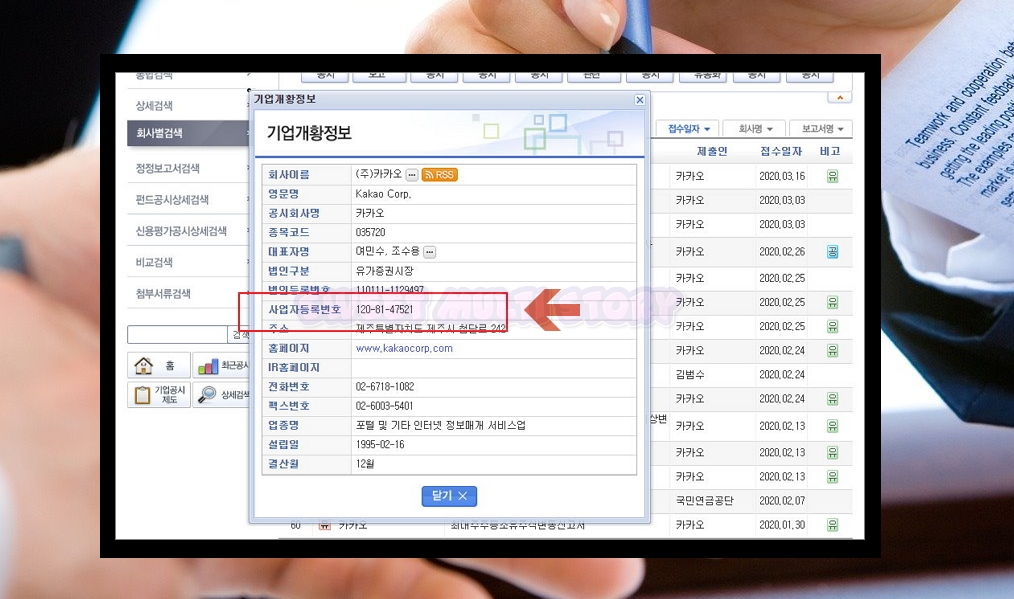The width and height of the screenshot is (1014, 599).
Task: Click the 공시회사명 value 카카오
Action: point(370,213)
